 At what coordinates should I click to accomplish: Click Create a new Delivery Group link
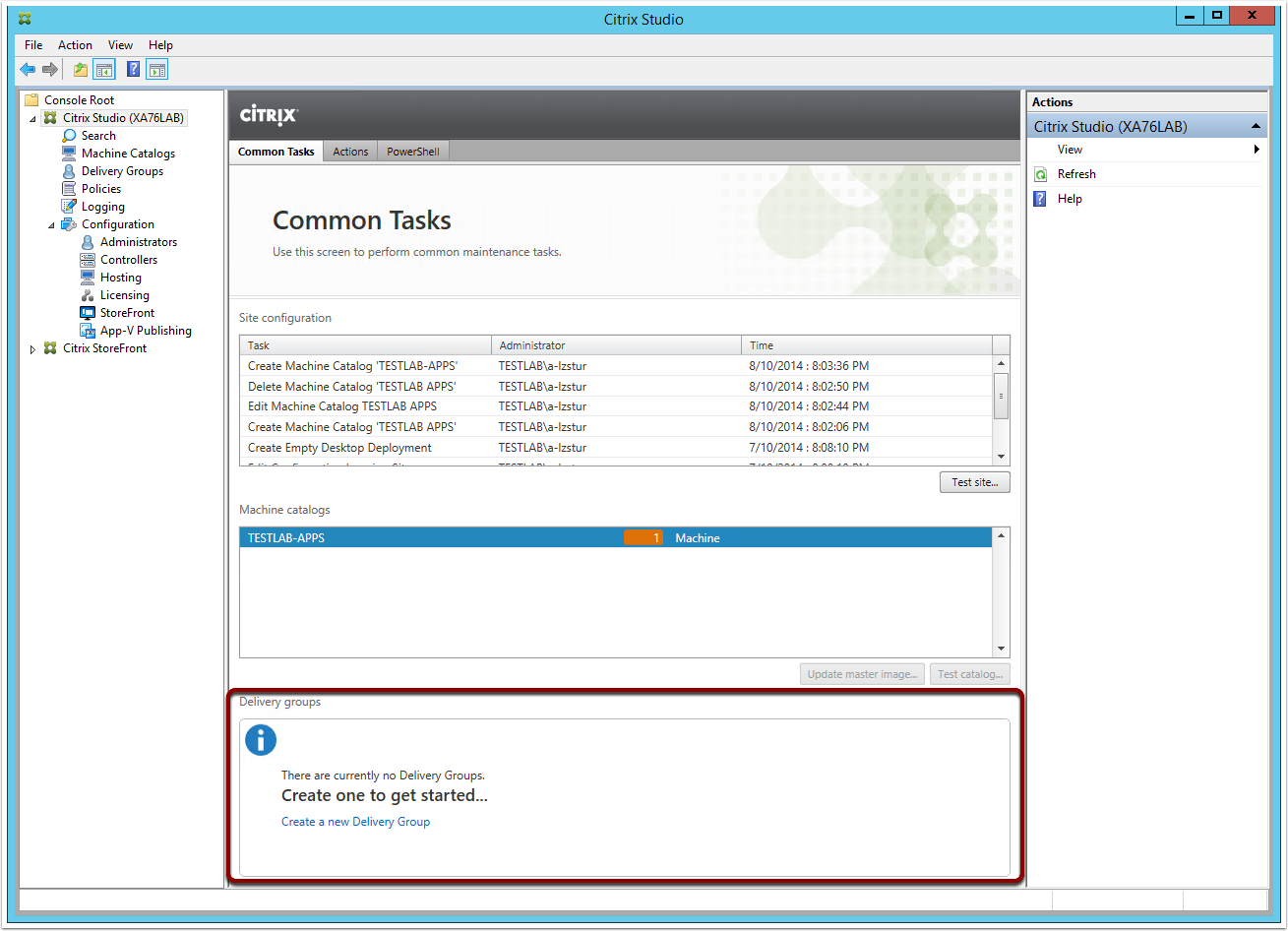(356, 822)
